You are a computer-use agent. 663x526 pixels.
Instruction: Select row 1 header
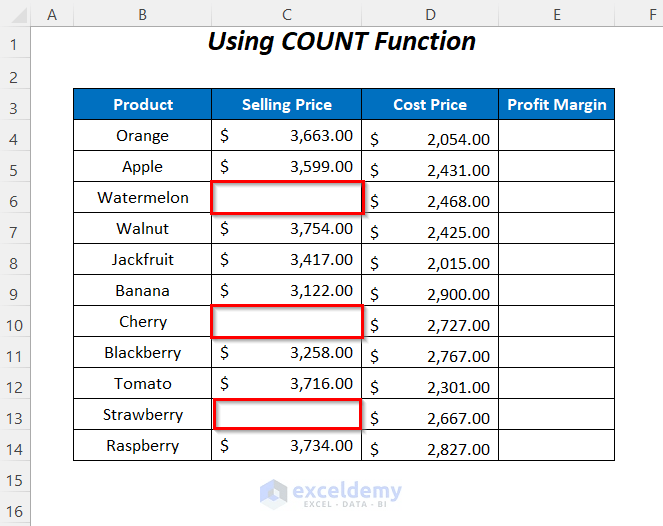click(x=15, y=42)
